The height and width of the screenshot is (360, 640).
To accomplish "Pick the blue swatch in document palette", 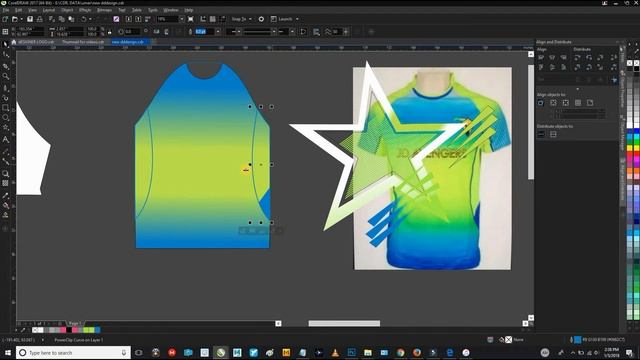I will (98, 330).
